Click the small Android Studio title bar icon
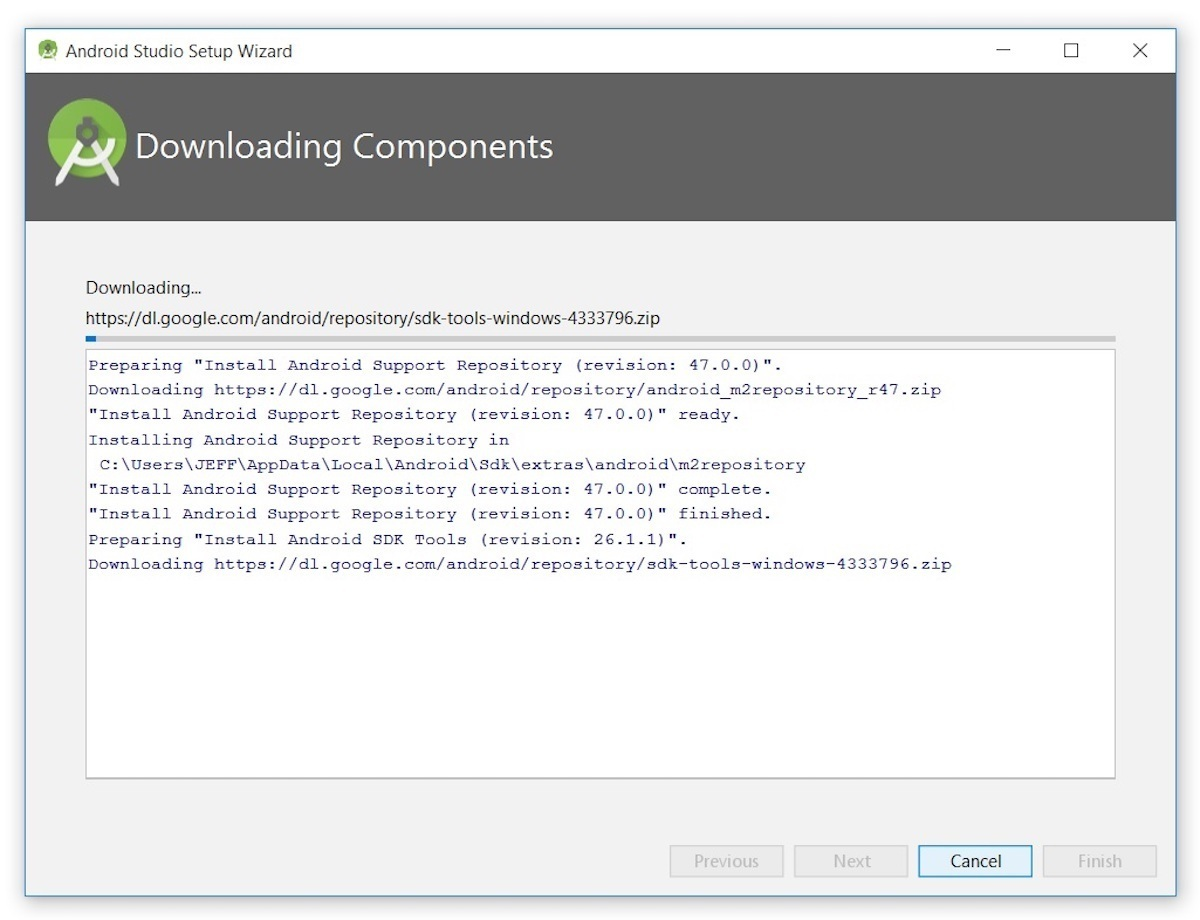Screen dimensions: 1200x920 tap(47, 50)
